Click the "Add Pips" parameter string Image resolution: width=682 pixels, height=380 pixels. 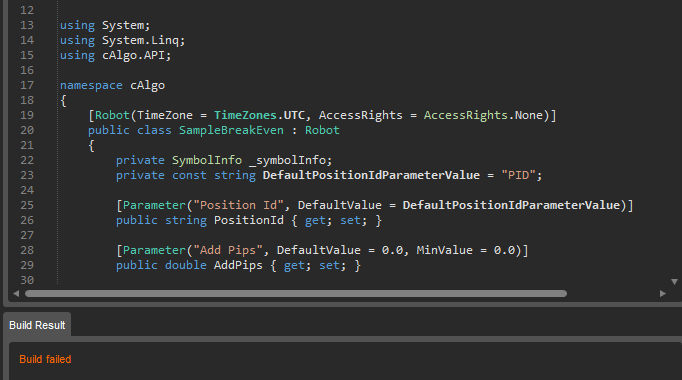tap(227, 250)
